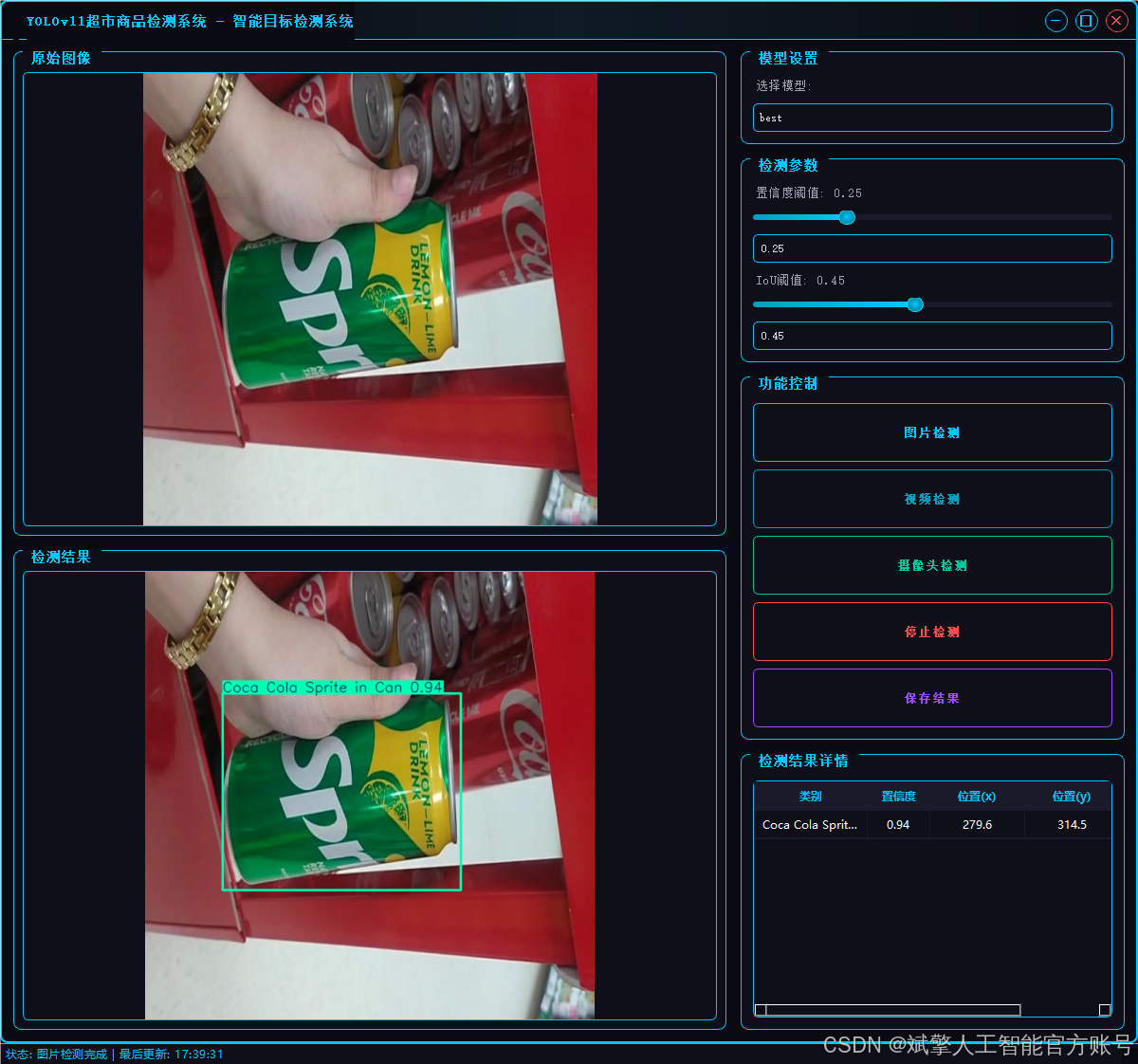Click the 最后更新: 17:39:31 status entry
This screenshot has height=1064, width=1138.
172,1055
